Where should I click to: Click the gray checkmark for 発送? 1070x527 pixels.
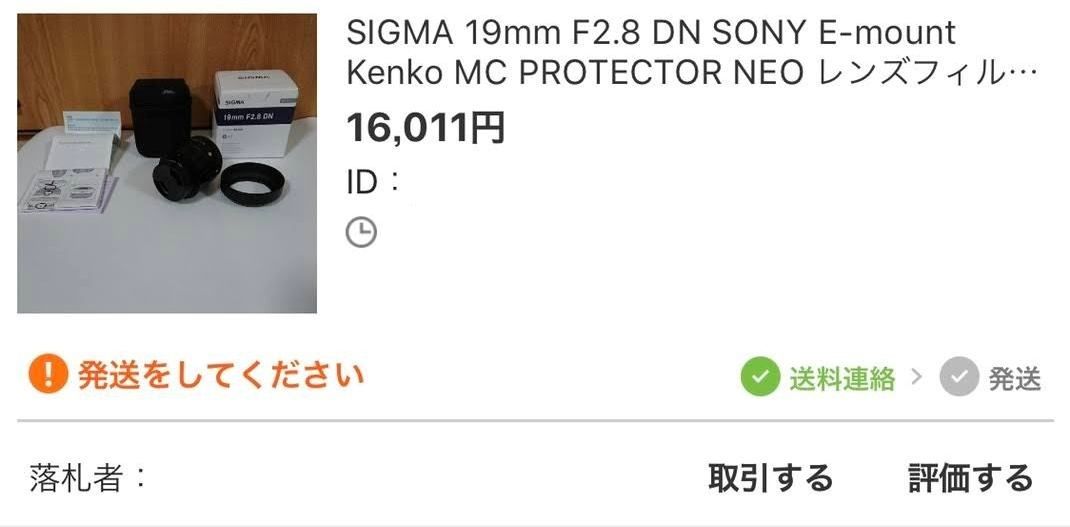point(959,377)
